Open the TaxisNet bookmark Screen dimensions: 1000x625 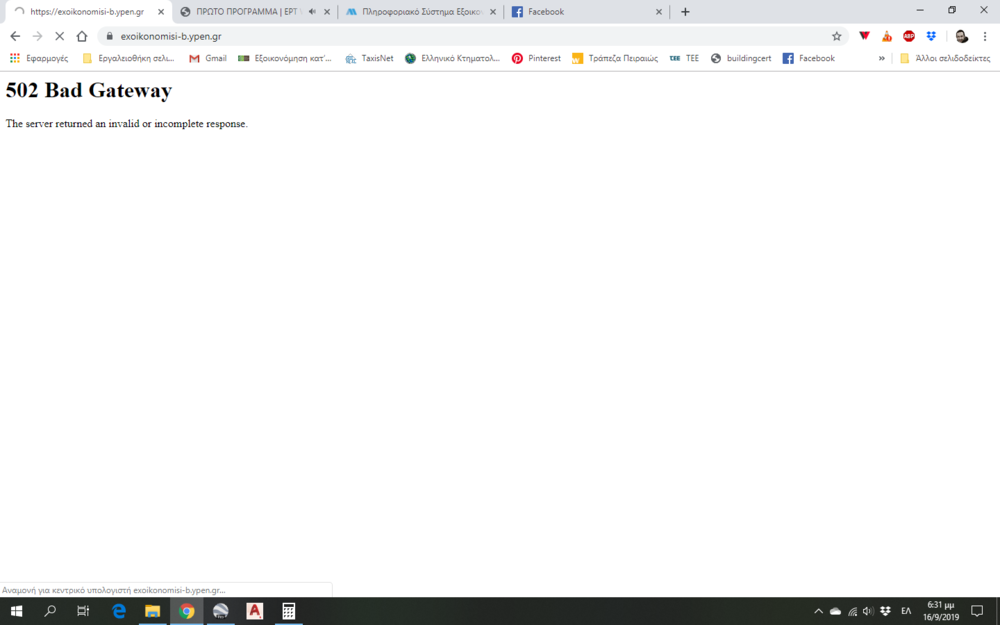[369, 58]
